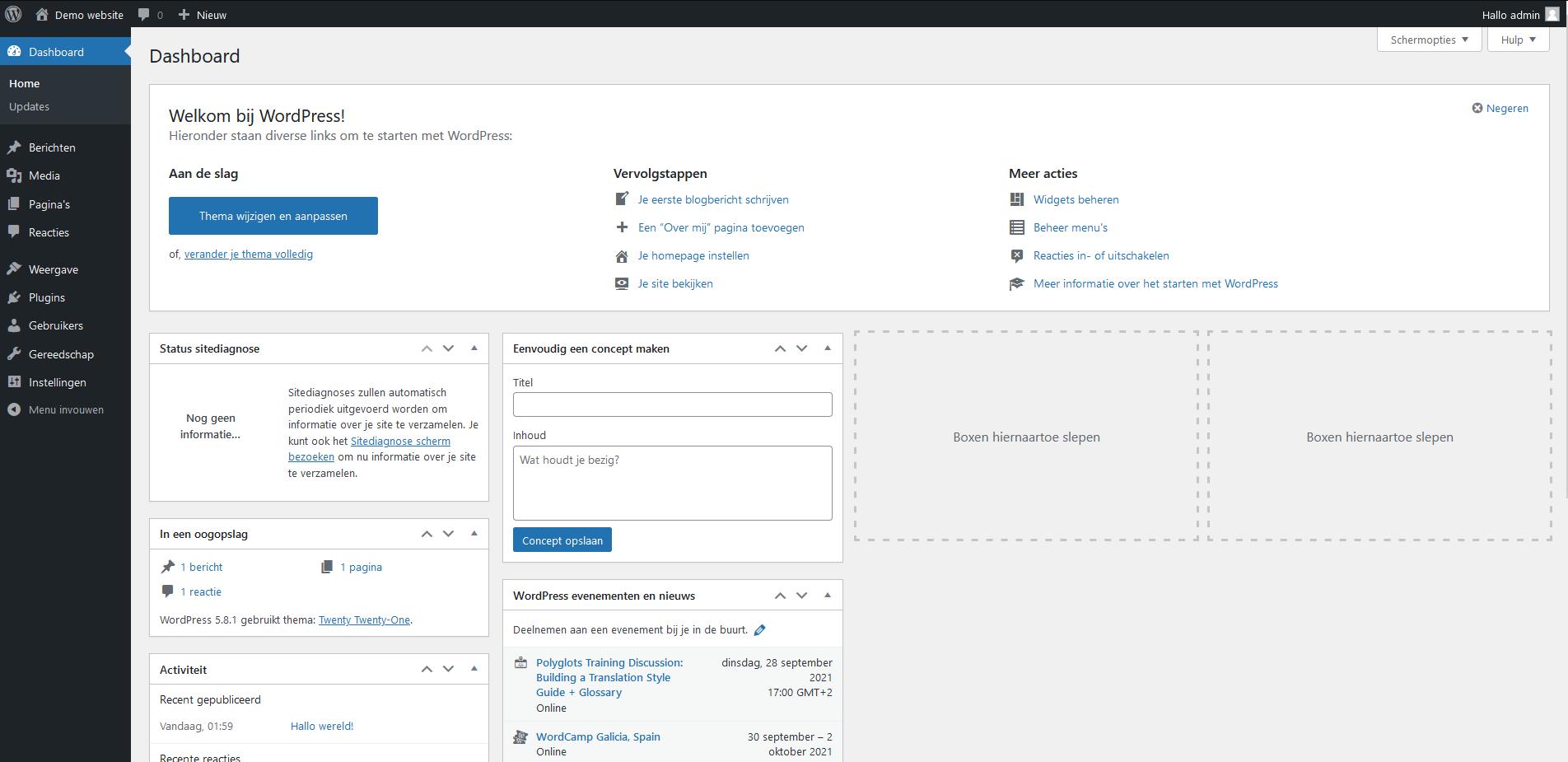Open the WordPress logo menu
Image resolution: width=1568 pixels, height=762 pixels.
click(x=13, y=14)
